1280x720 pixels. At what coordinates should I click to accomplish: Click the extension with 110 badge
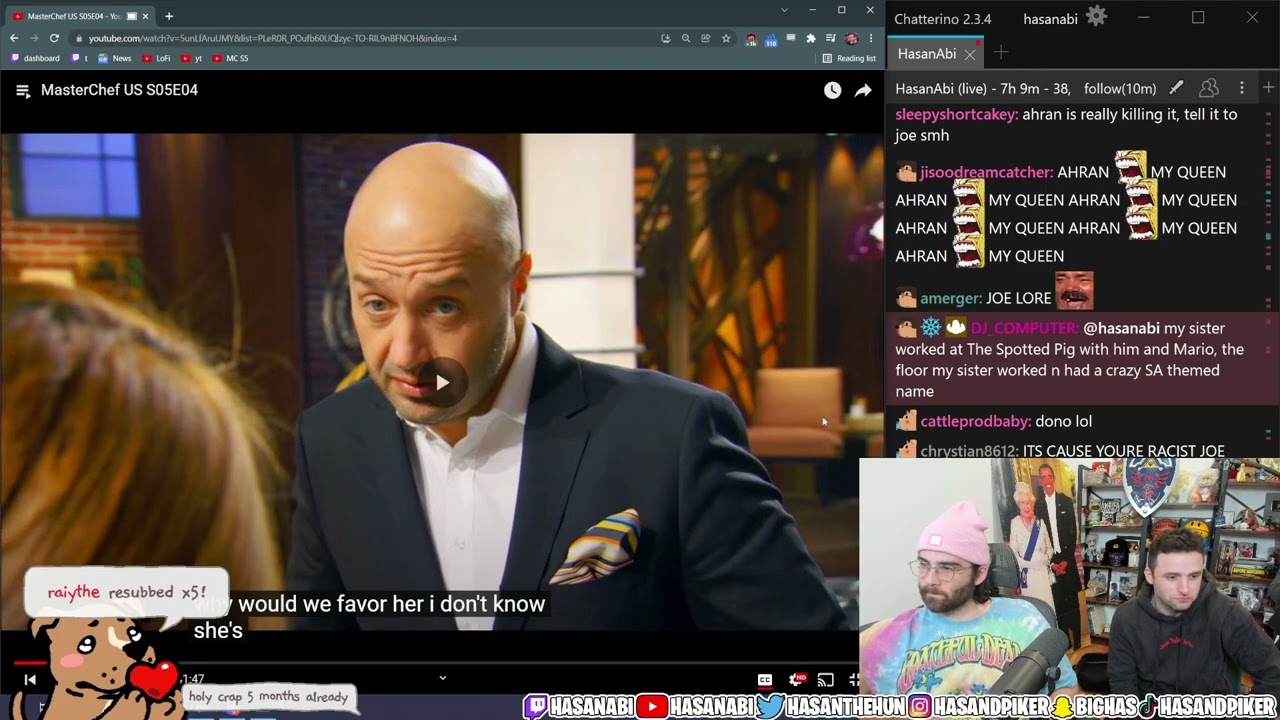click(771, 39)
